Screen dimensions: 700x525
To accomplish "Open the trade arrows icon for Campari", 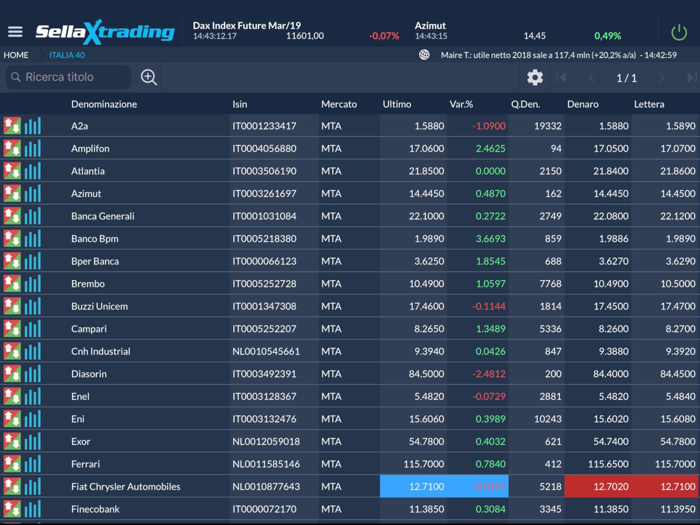I will [12, 329].
